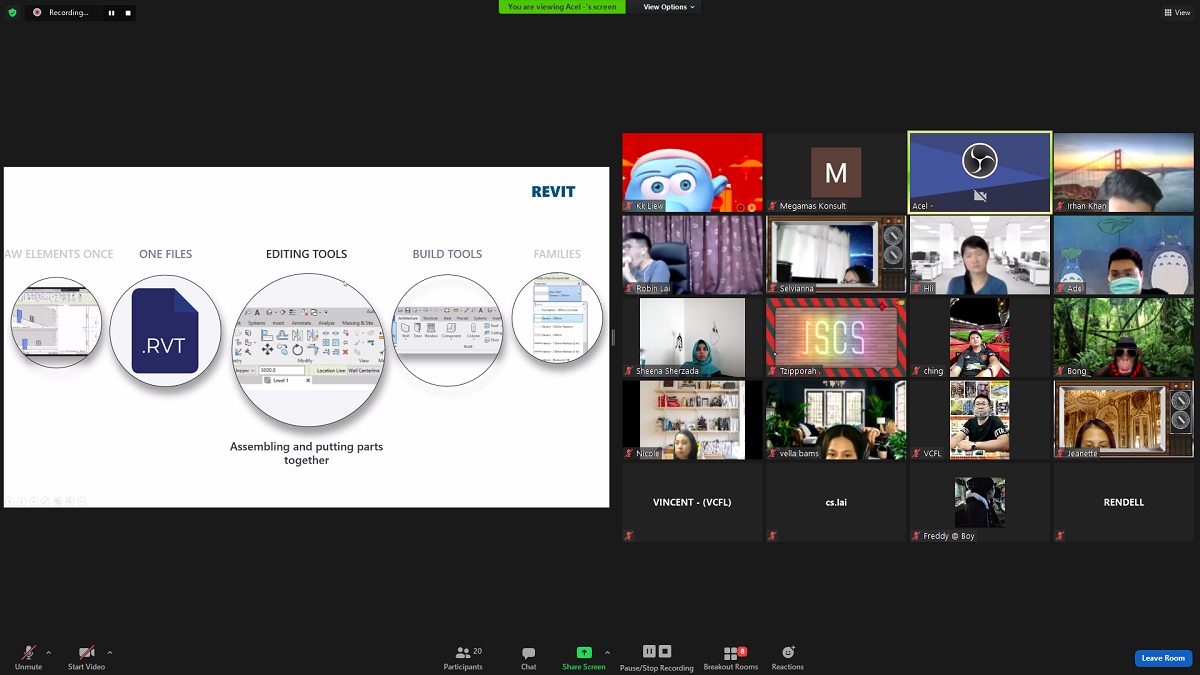
Task: Click the 'Assembling and putting parts together' caption
Action: [306, 453]
